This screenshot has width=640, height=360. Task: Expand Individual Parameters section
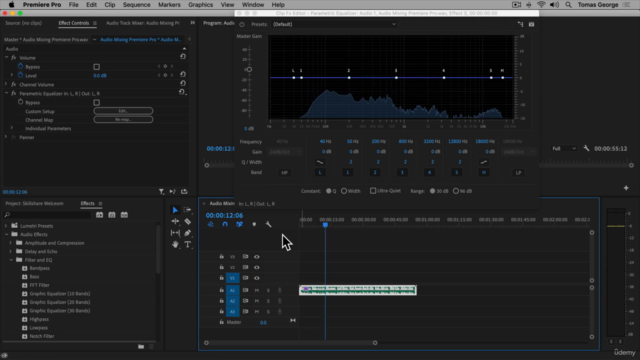tap(12, 128)
